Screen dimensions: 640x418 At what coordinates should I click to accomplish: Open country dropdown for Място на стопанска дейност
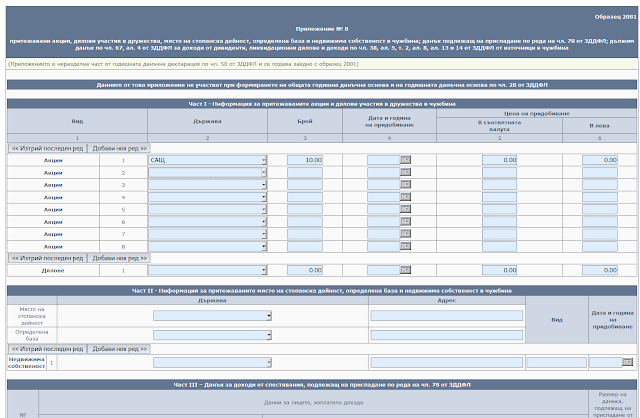coord(212,316)
